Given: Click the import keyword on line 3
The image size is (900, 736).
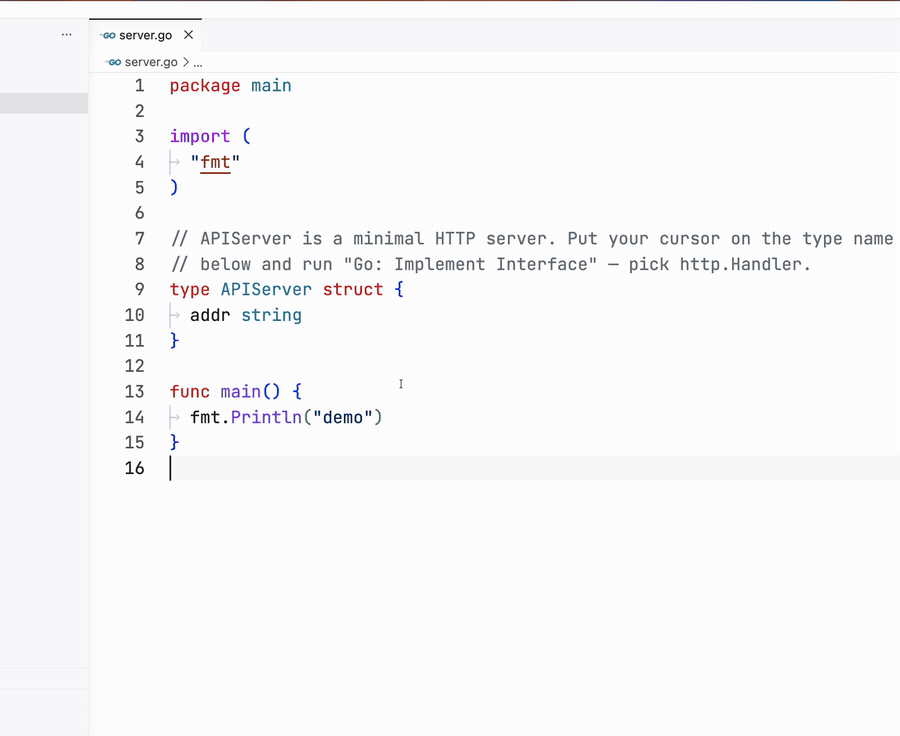Looking at the screenshot, I should click(x=200, y=137).
